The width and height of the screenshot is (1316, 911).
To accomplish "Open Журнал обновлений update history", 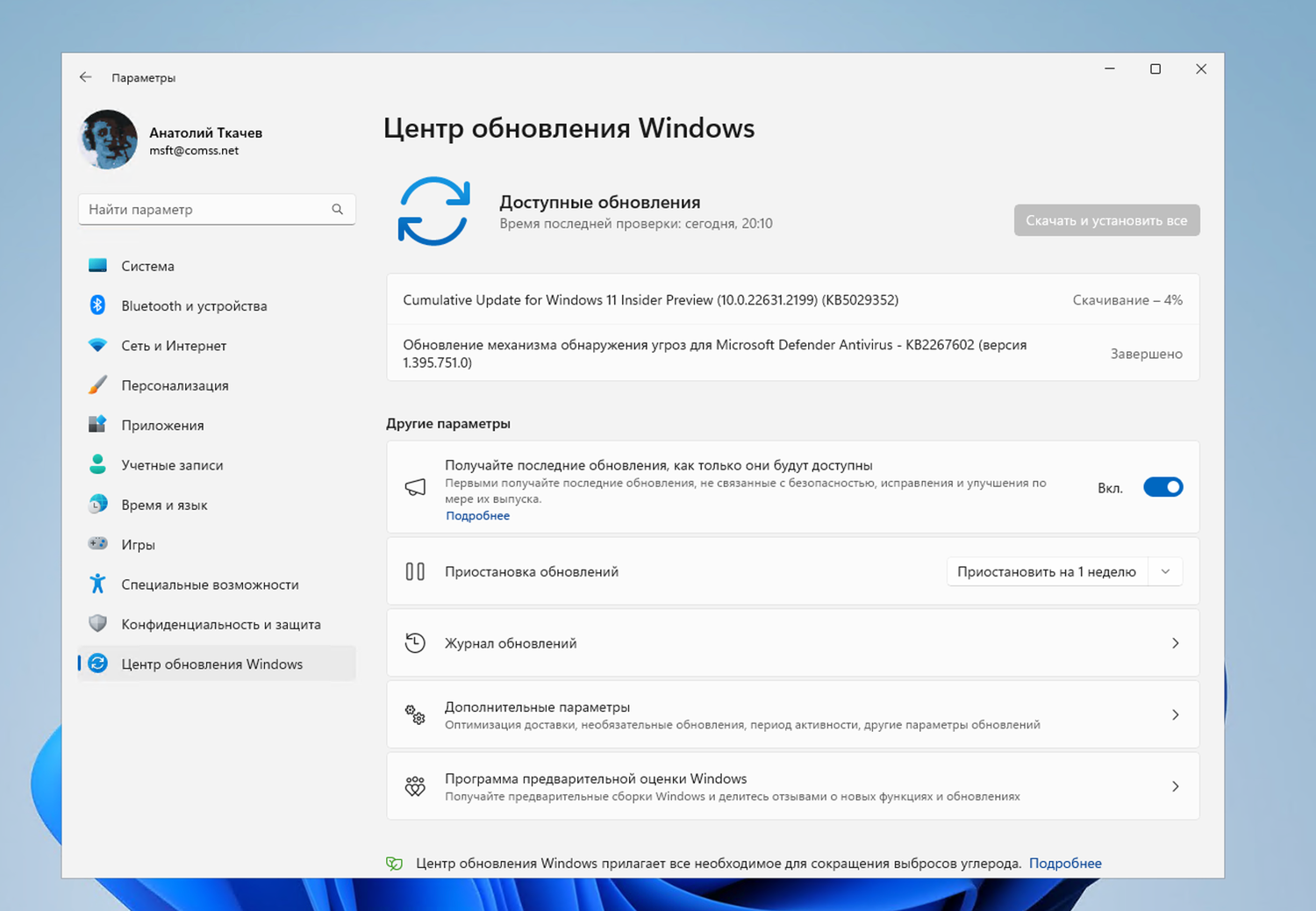I will tap(792, 643).
